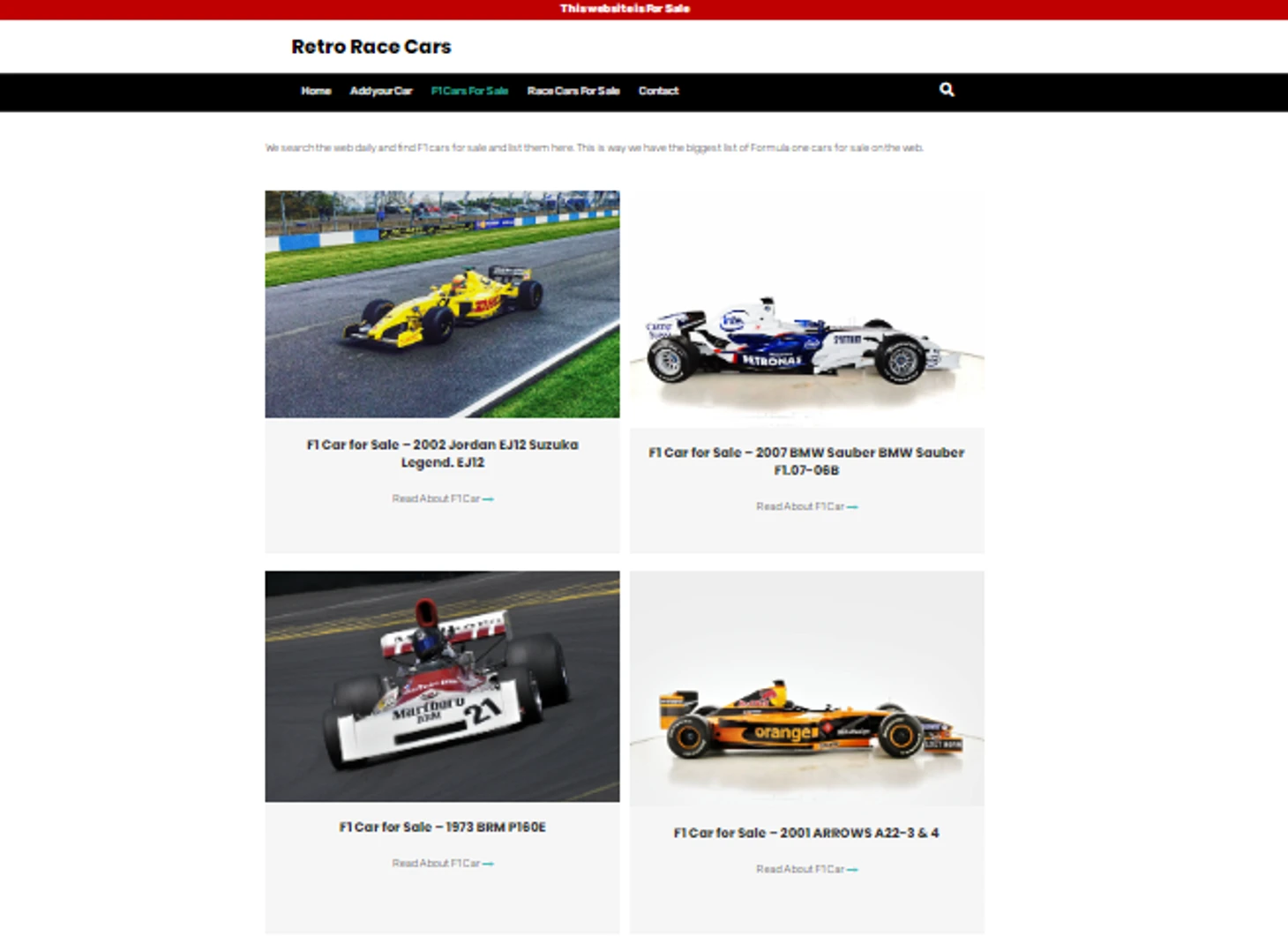Open the Contact menu item

(658, 91)
